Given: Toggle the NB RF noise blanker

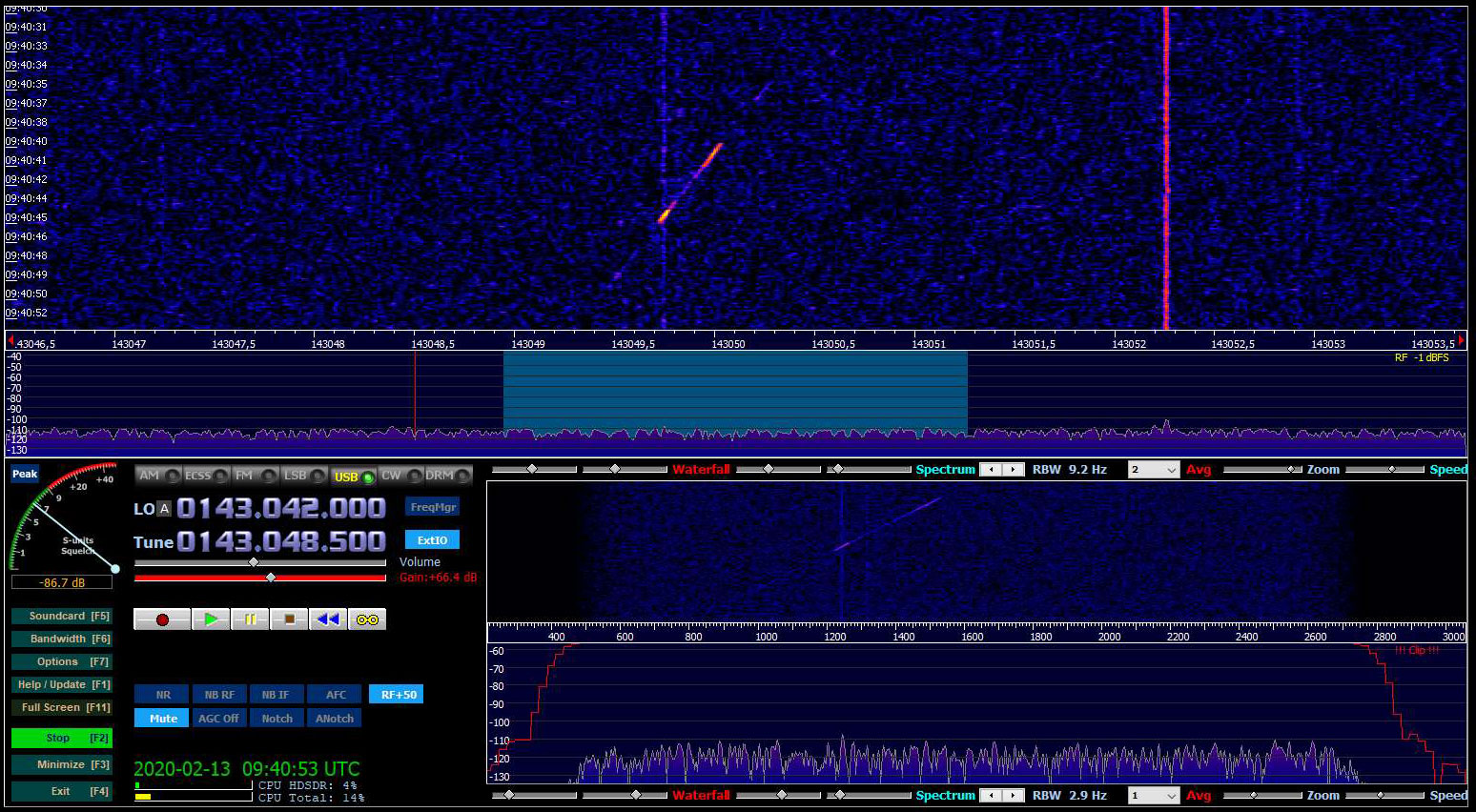Looking at the screenshot, I should click(x=219, y=695).
